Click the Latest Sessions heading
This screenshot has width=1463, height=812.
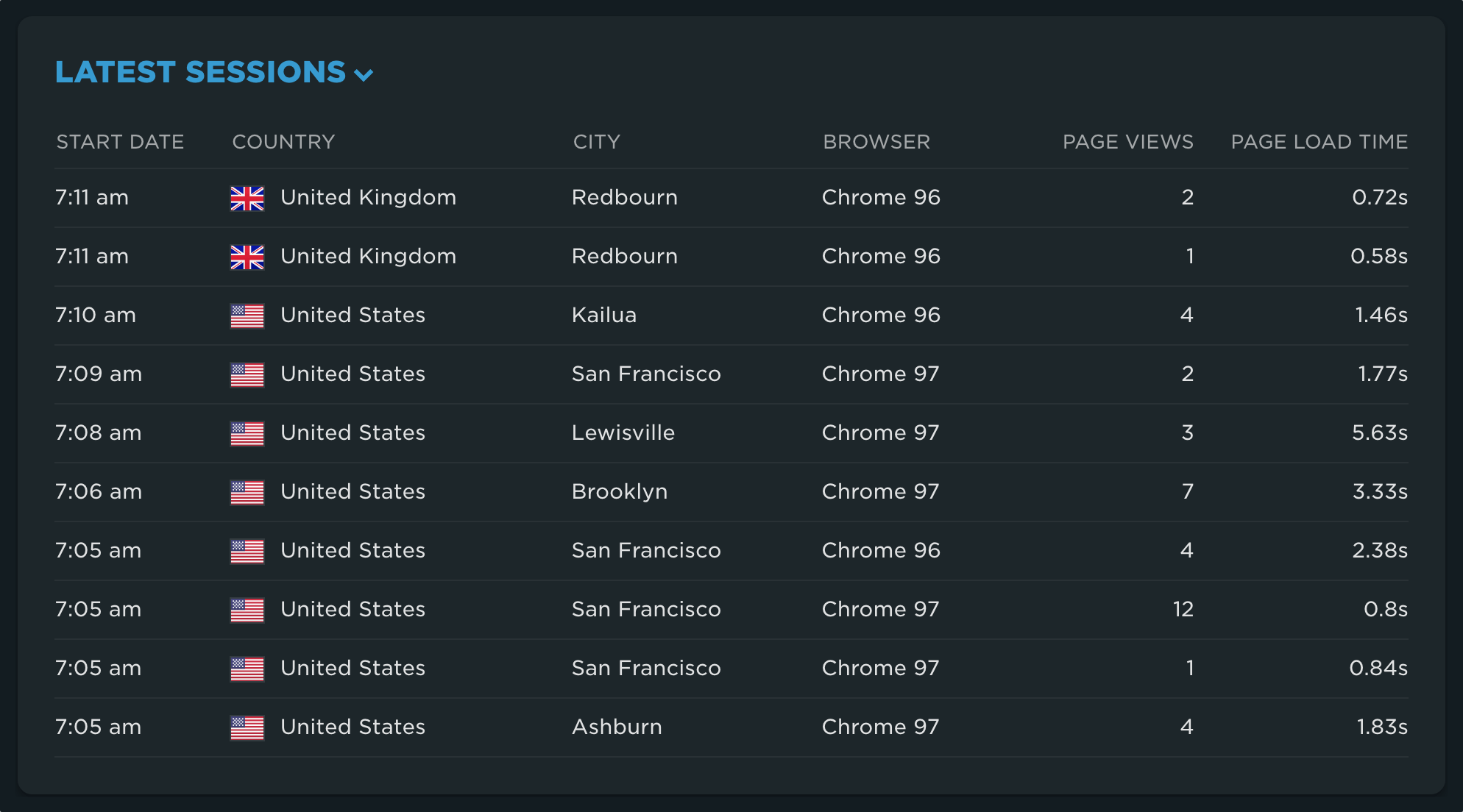click(200, 72)
